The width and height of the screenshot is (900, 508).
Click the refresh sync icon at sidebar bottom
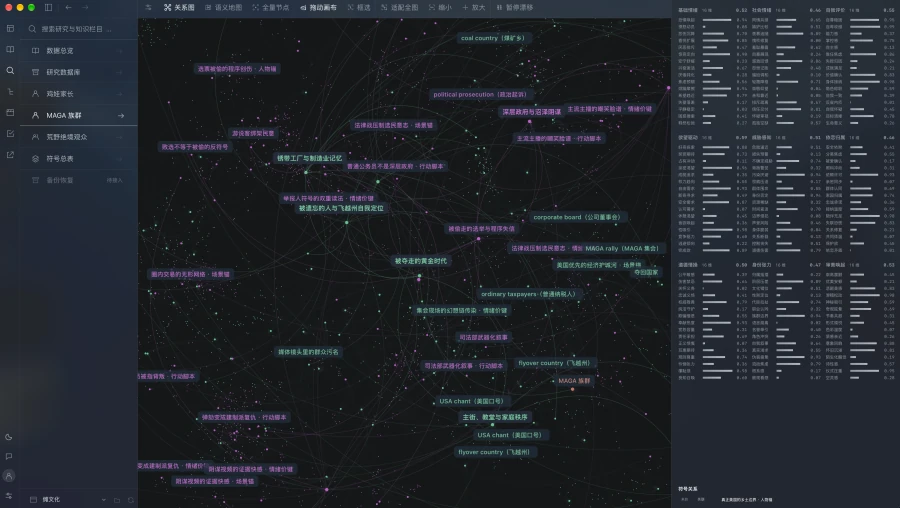point(131,500)
